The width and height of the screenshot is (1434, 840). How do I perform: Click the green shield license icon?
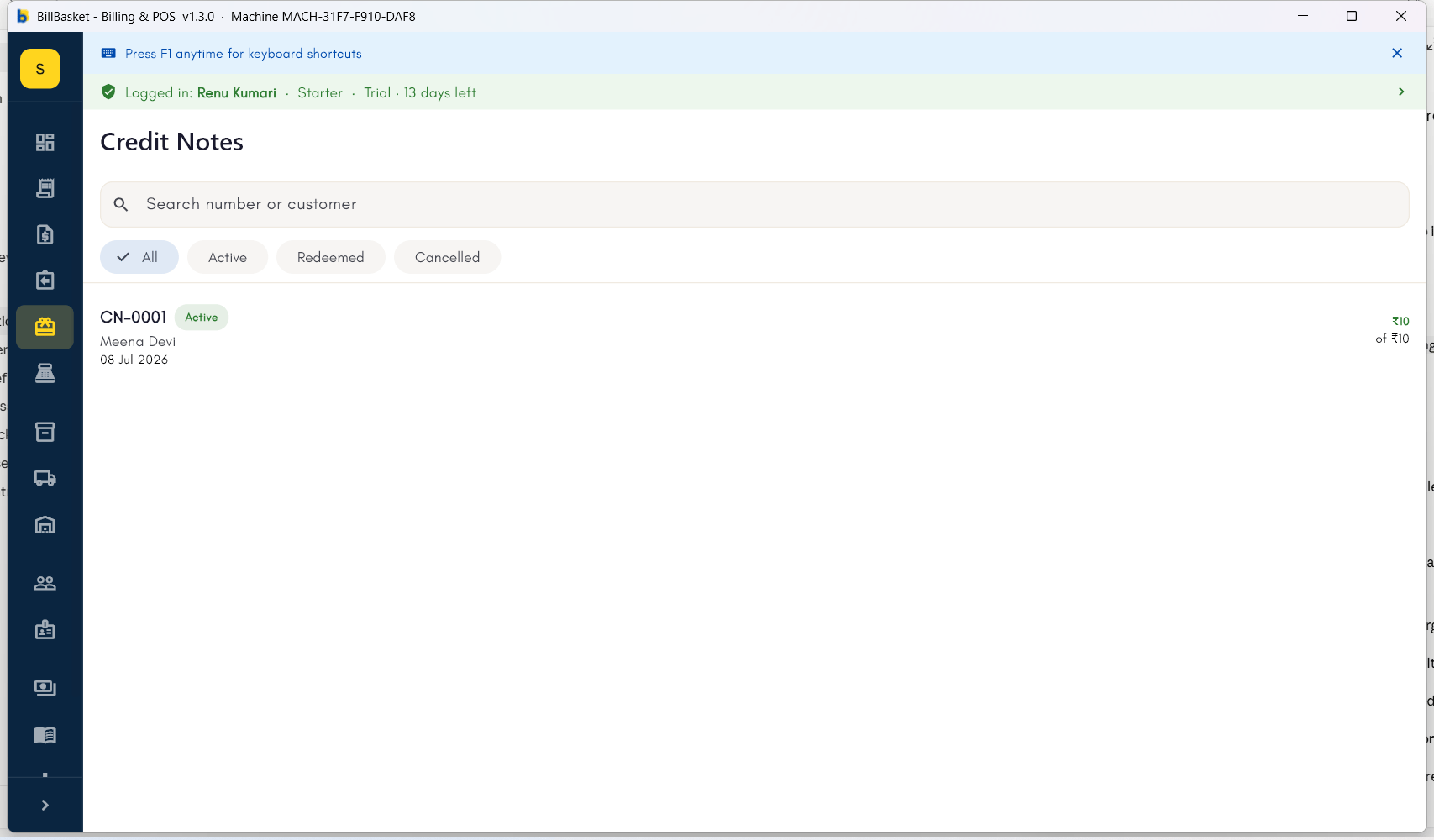click(x=108, y=92)
